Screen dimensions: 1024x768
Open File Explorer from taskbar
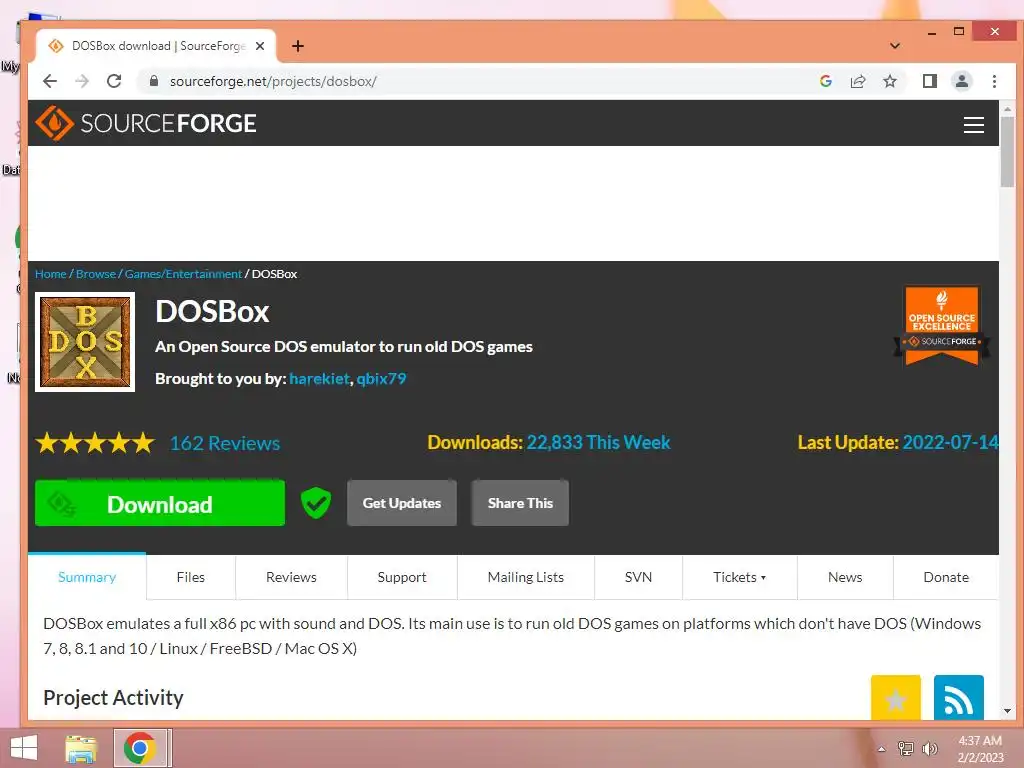point(81,748)
